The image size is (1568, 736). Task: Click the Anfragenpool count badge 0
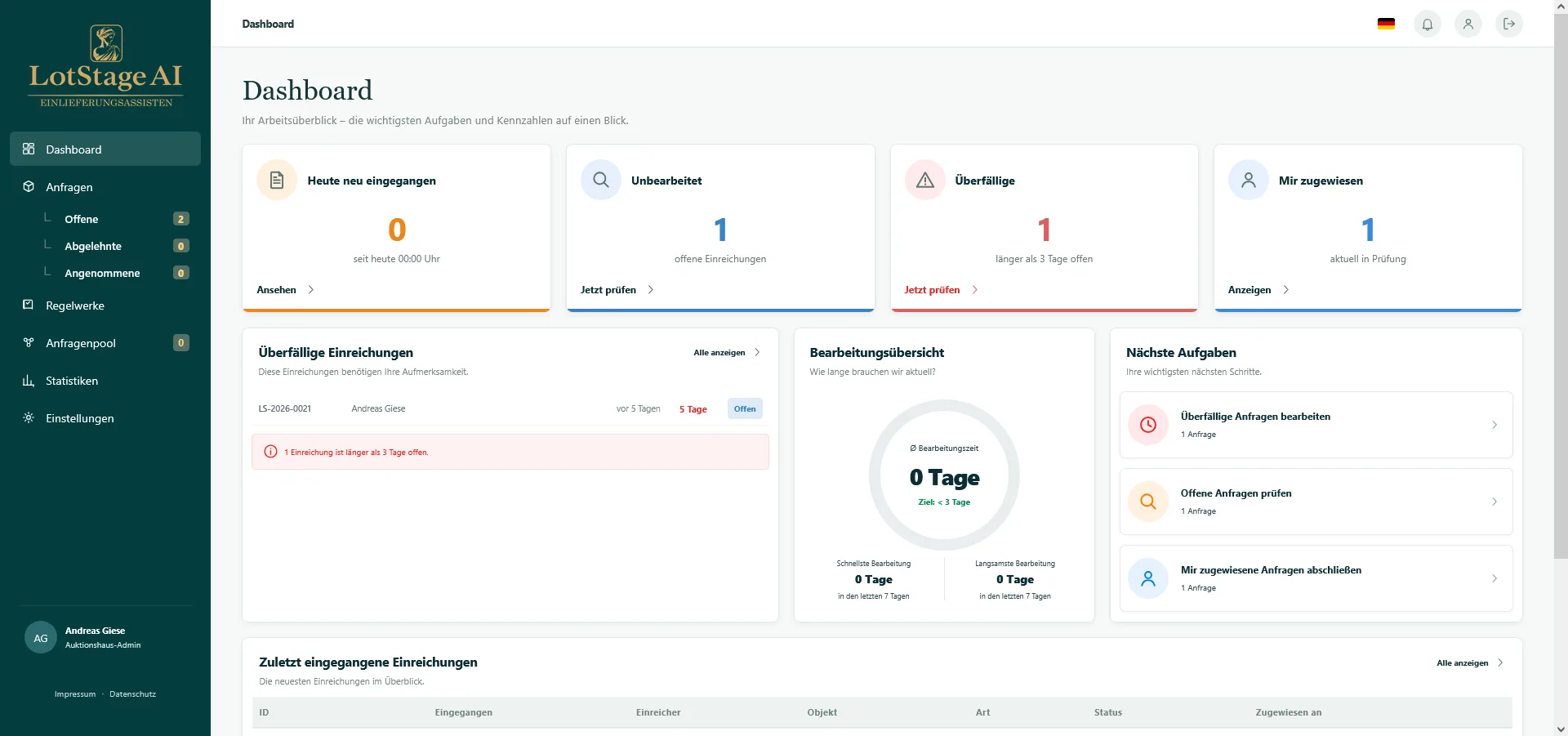[181, 343]
